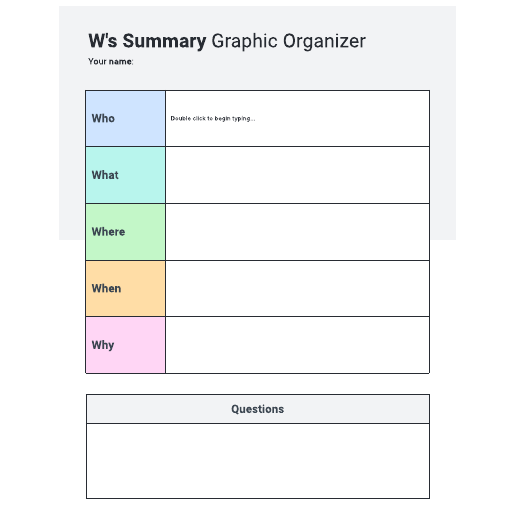Click the 'Double click to begin typing' placeholder
Image resolution: width=516 pixels, height=516 pixels.
213,118
